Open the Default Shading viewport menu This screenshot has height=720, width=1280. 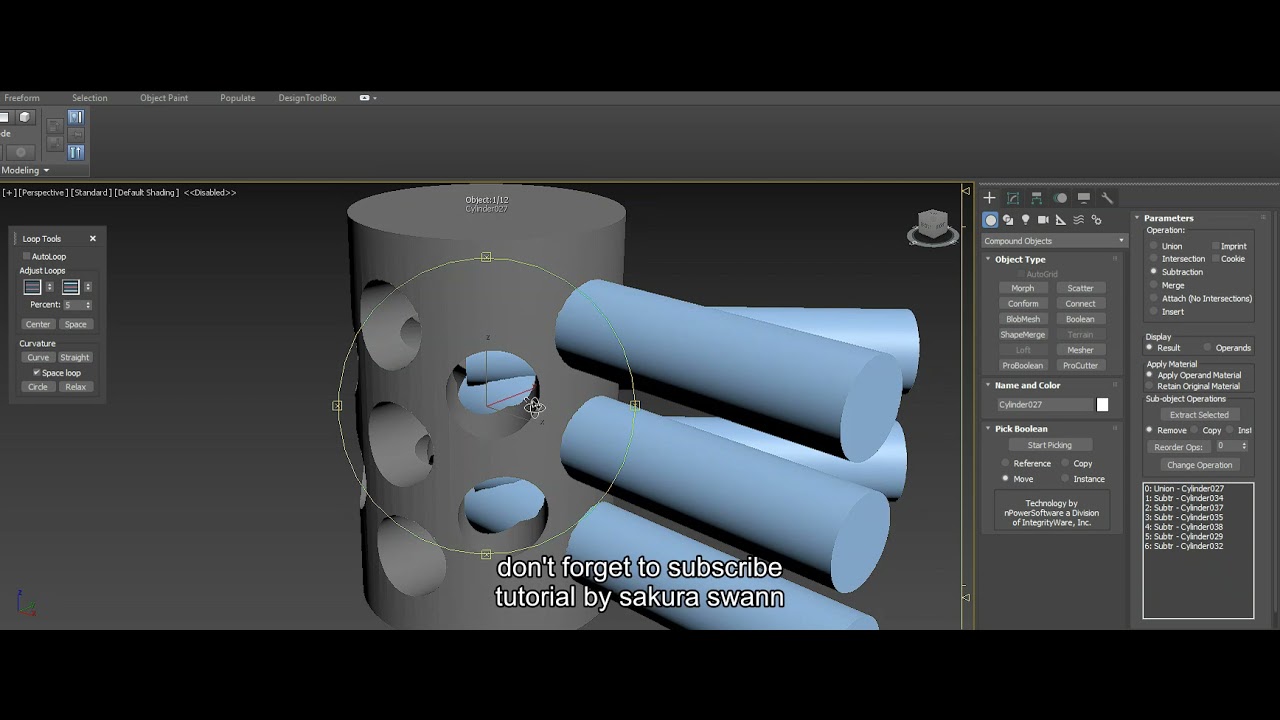pyautogui.click(x=146, y=193)
